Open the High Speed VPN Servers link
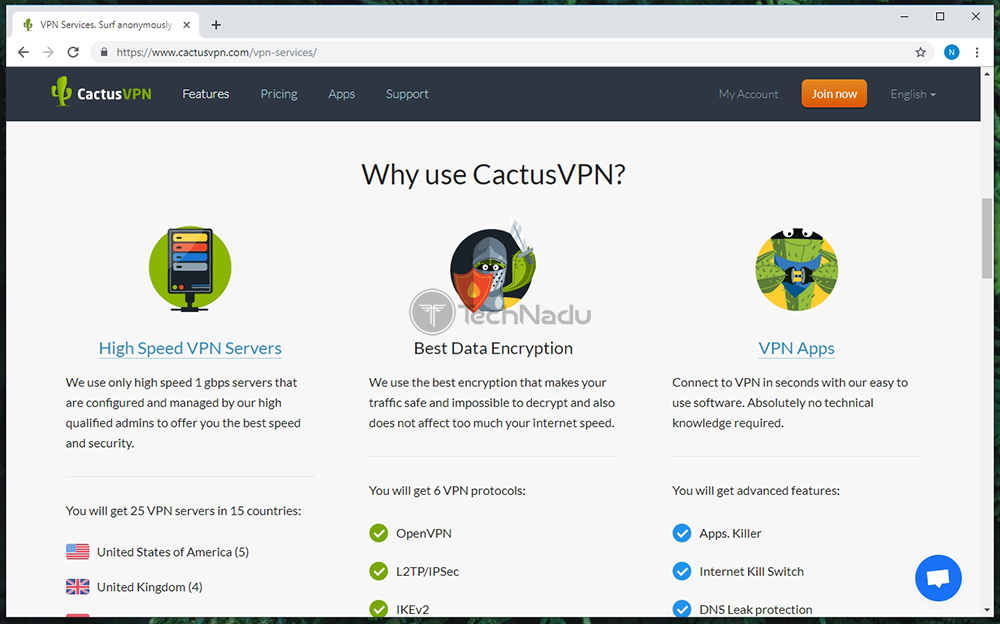The image size is (1000, 624). tap(190, 348)
